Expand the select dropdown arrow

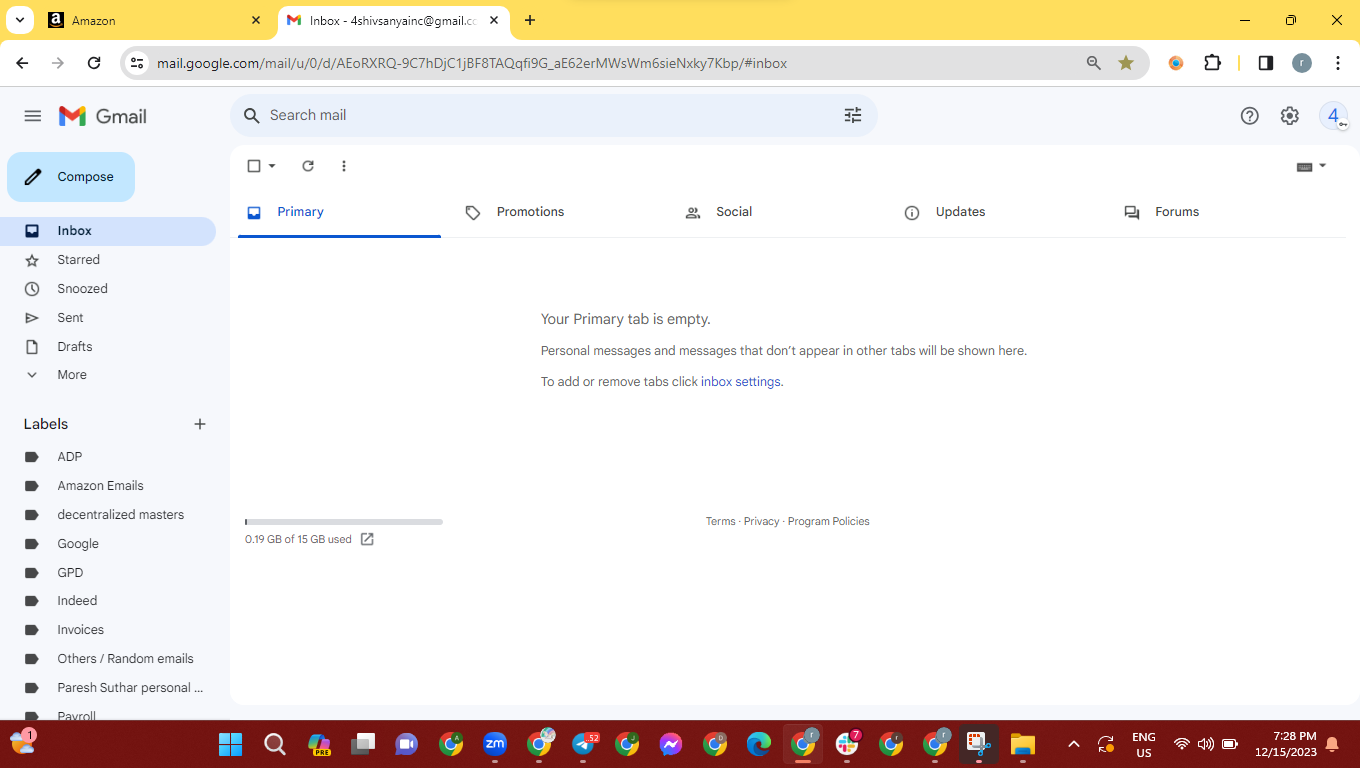point(272,166)
